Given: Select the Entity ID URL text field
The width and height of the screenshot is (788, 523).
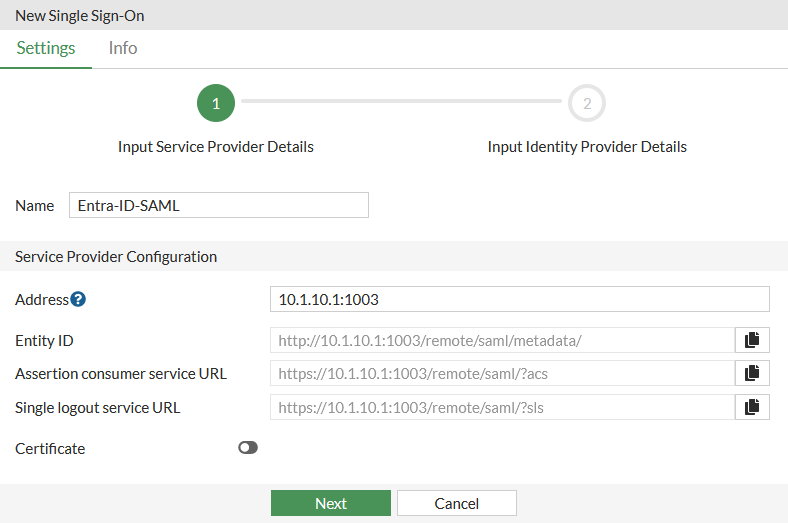Looking at the screenshot, I should point(501,340).
